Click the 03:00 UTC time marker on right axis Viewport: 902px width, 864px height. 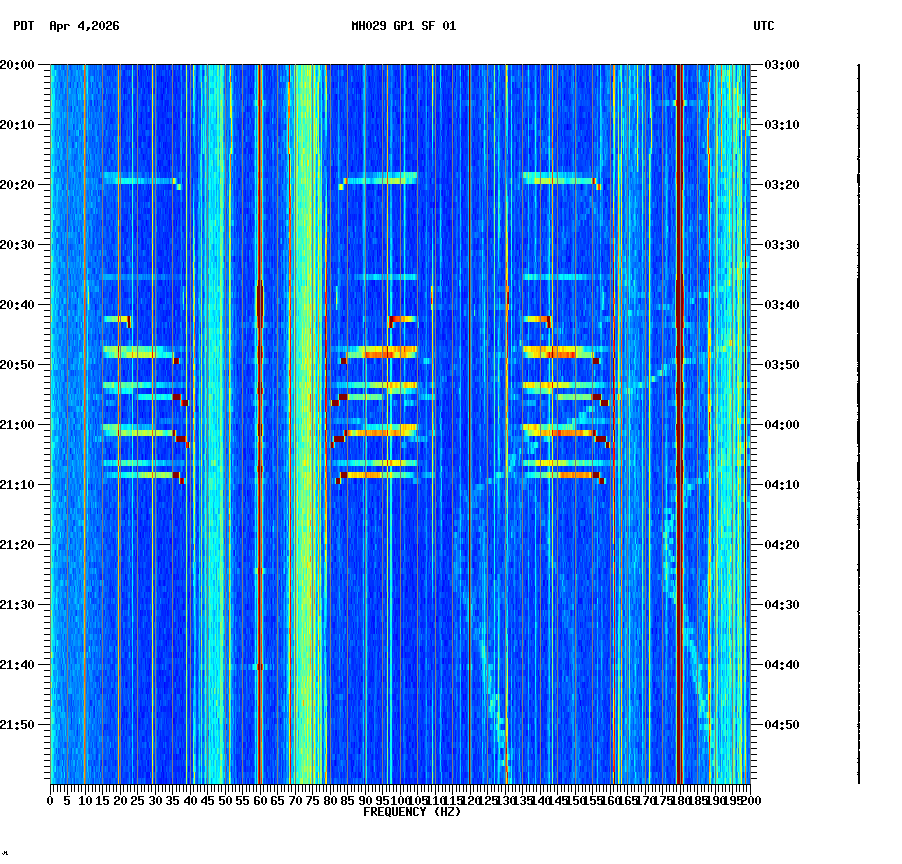(x=778, y=63)
